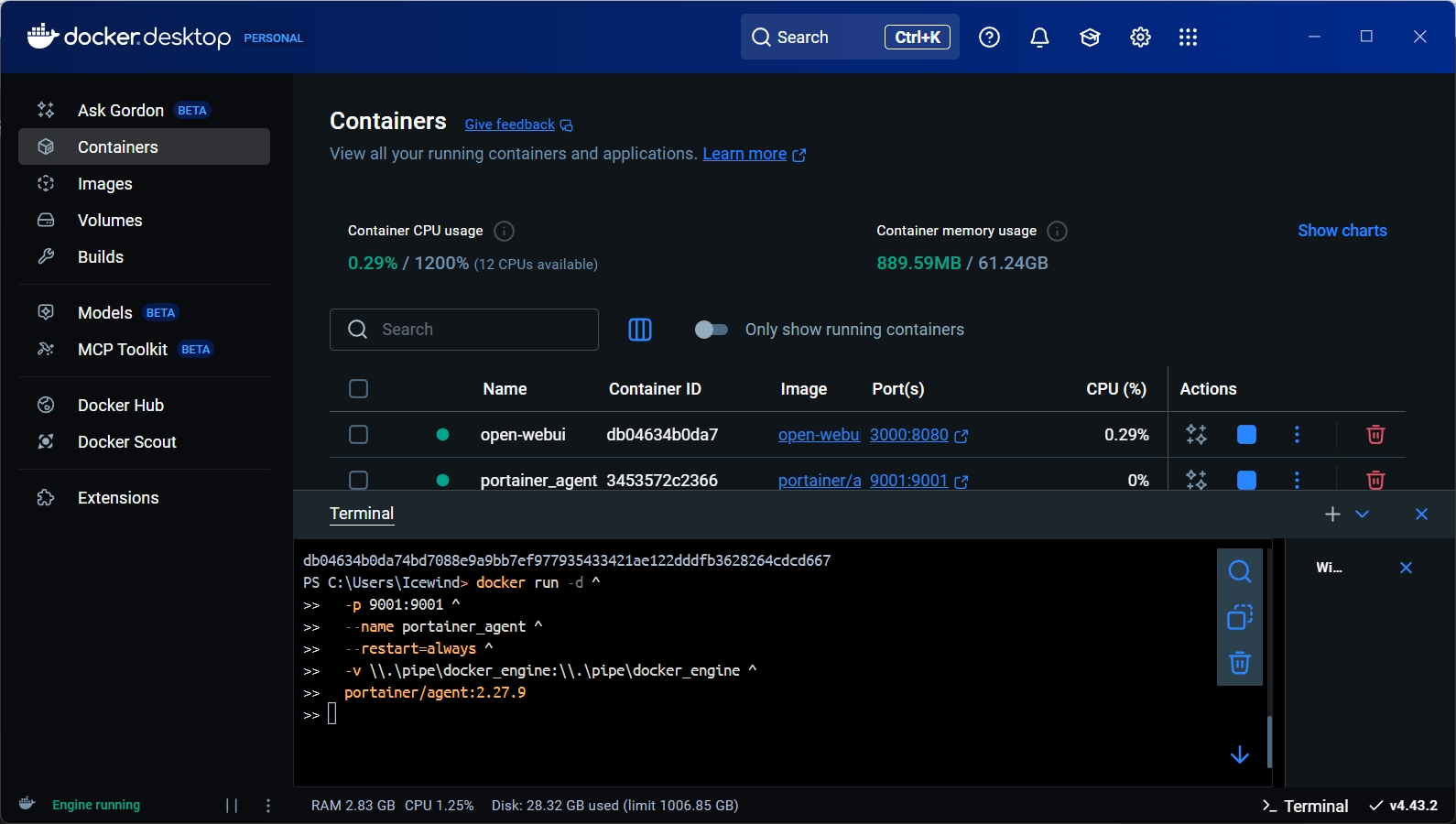Select Containers in the sidebar

pyautogui.click(x=144, y=146)
